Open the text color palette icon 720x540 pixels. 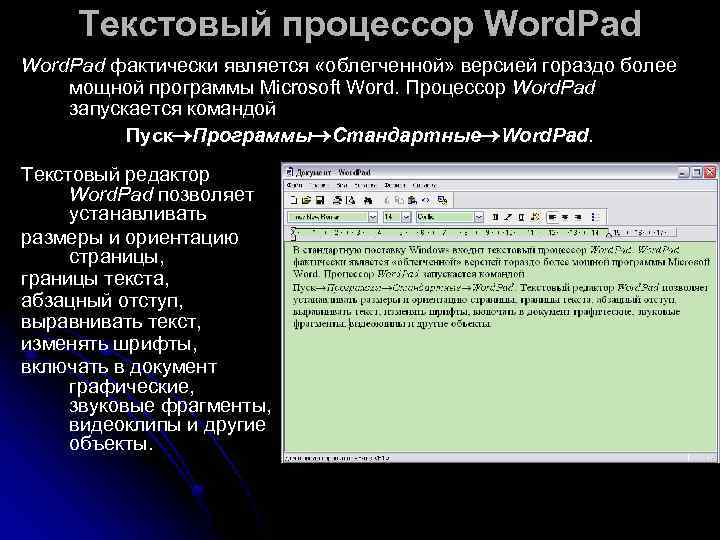pyautogui.click(x=535, y=217)
